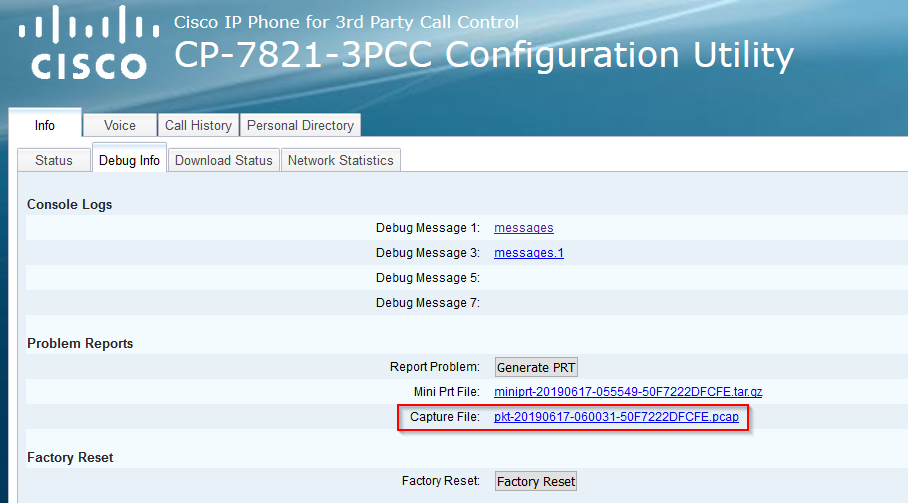Click the Mini Prt File label
Screen dimensions: 908x503
[446, 392]
